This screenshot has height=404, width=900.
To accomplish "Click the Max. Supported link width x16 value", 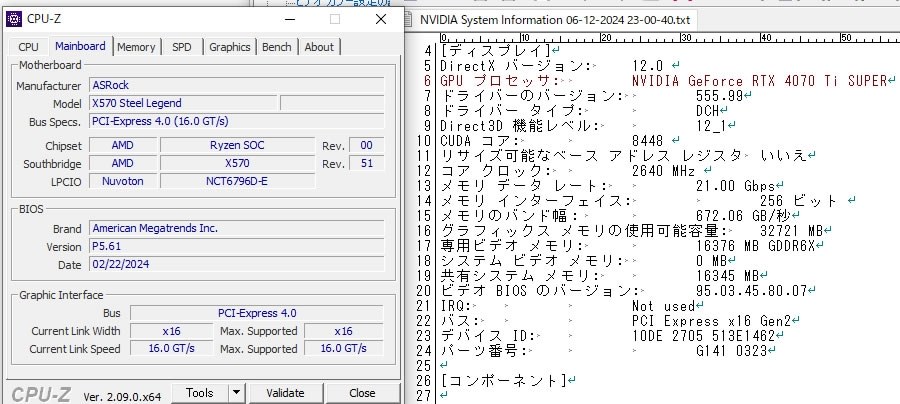I will 343,331.
